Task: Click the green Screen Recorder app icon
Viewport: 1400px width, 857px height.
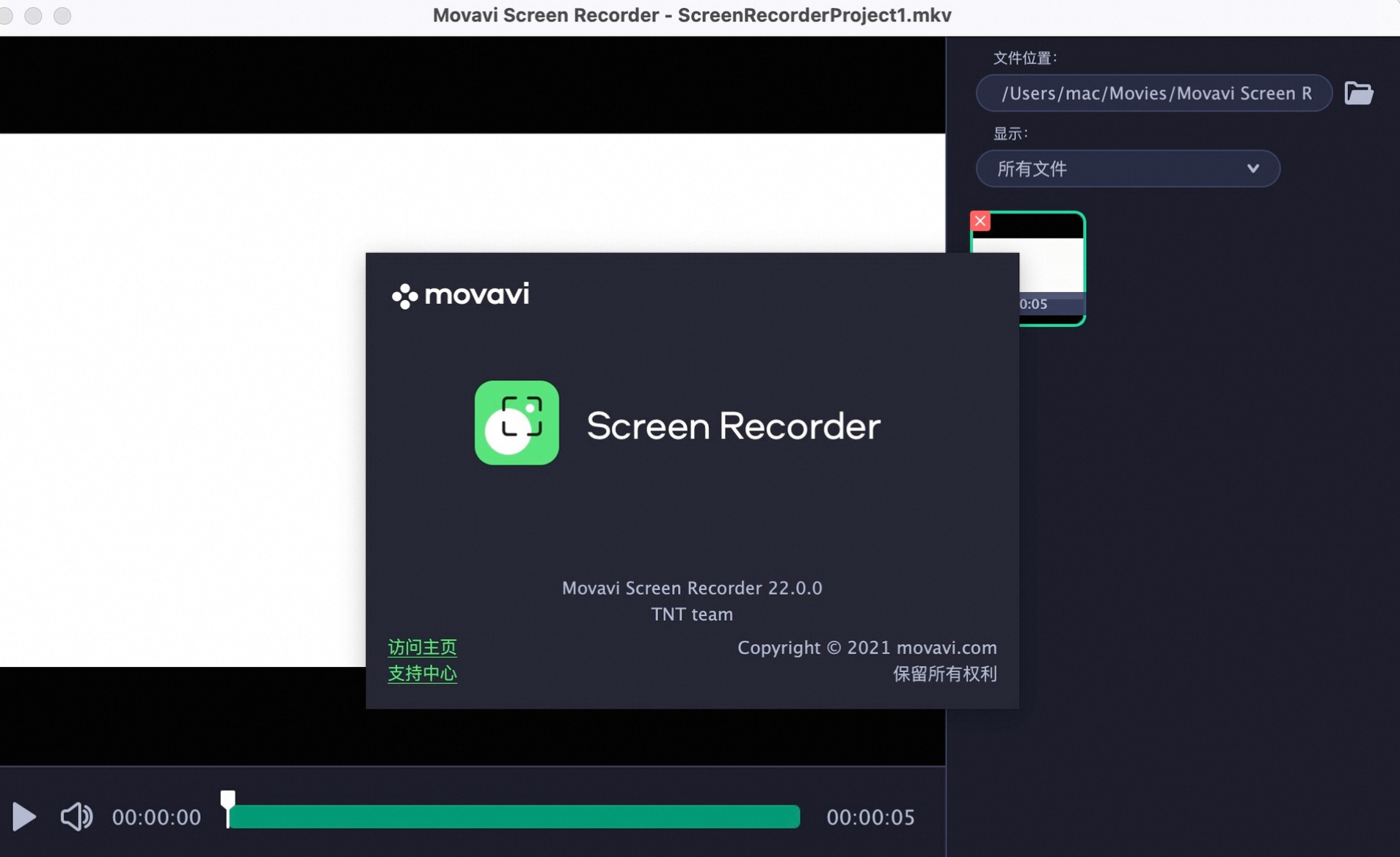Action: click(517, 423)
